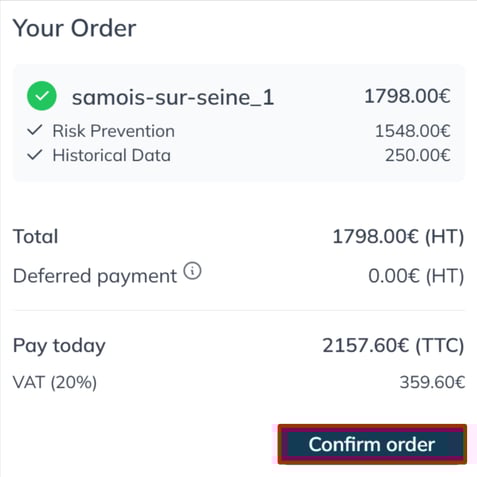Click the Historical Data checkmark
This screenshot has width=477, height=477.
tap(35, 155)
